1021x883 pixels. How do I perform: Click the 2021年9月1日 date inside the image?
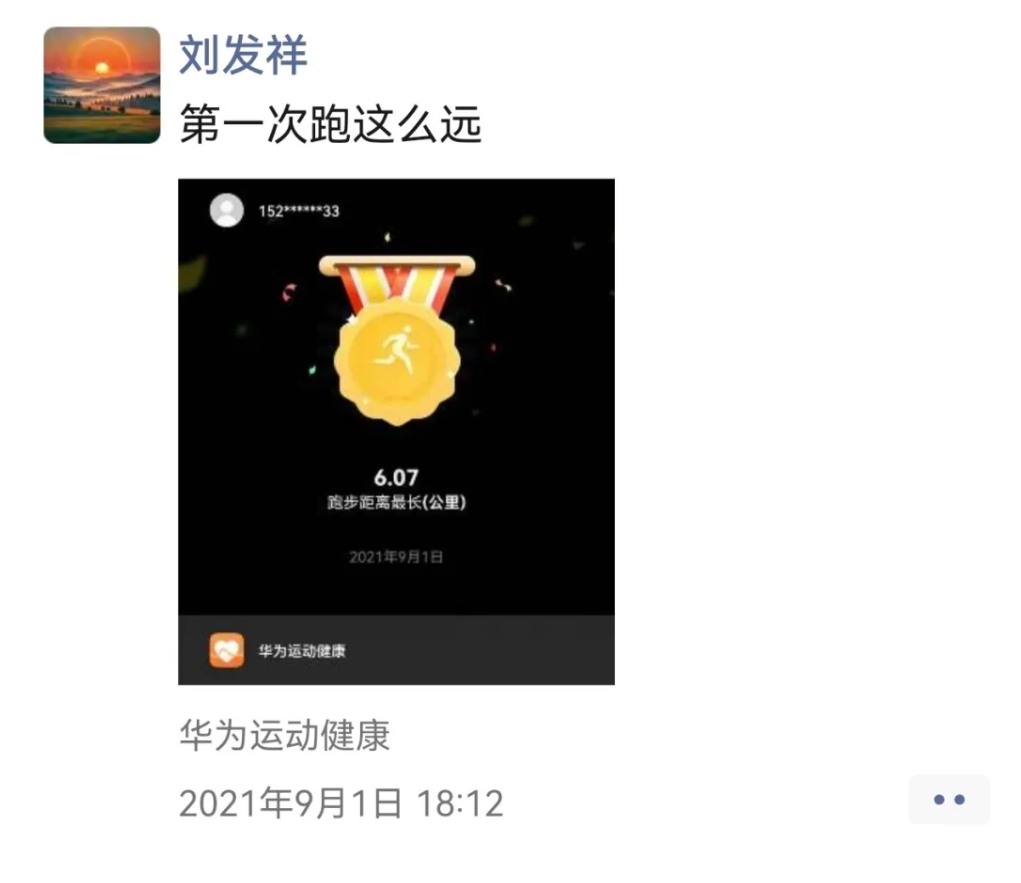pyautogui.click(x=396, y=557)
